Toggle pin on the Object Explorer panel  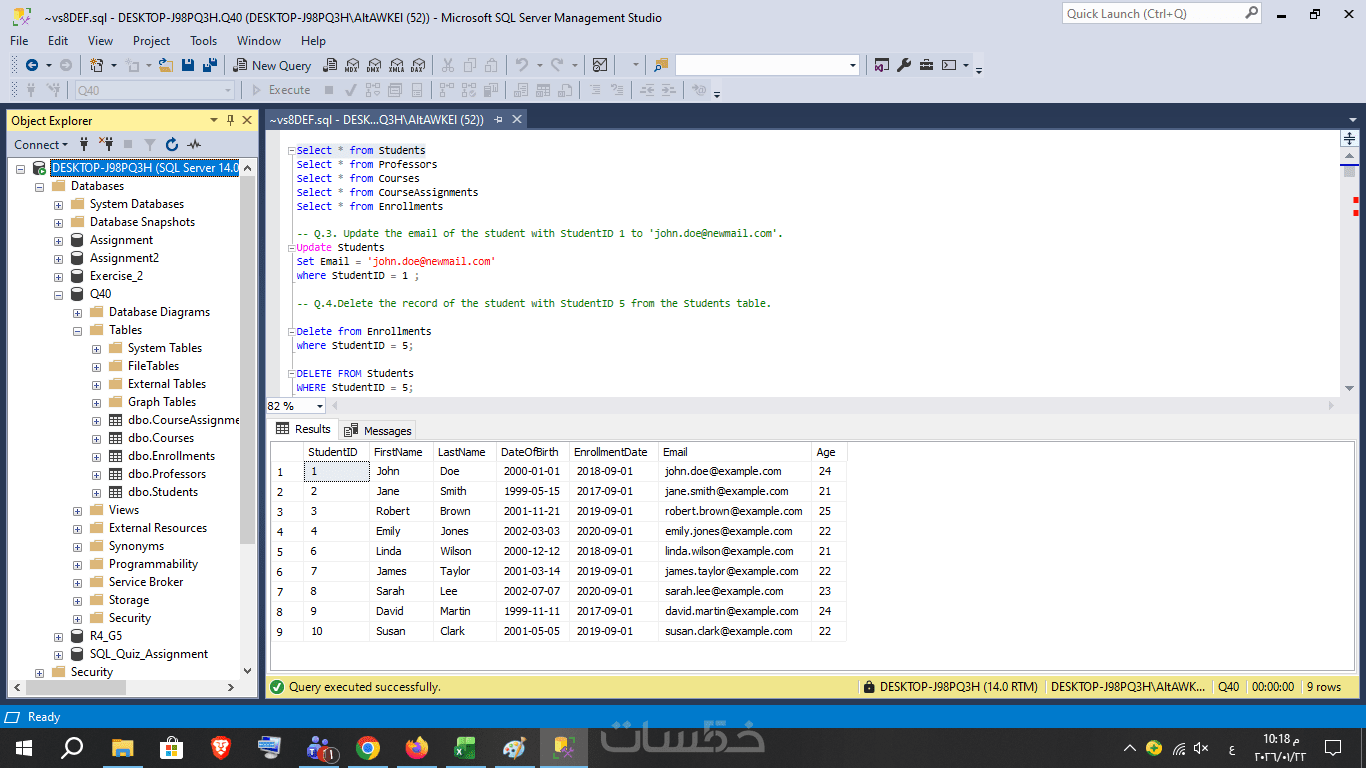click(231, 120)
